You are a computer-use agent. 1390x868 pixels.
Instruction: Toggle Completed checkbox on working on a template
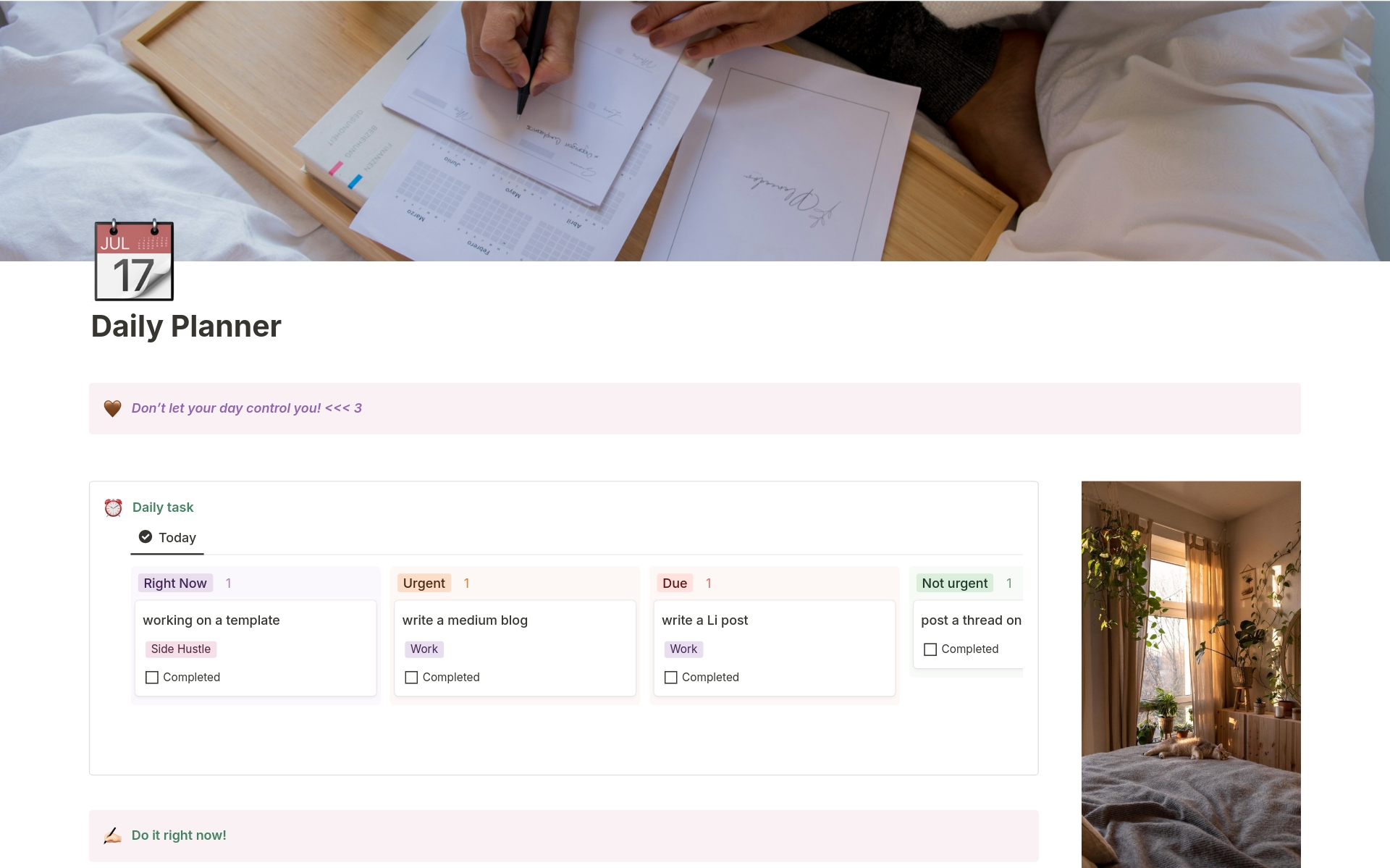(x=151, y=677)
